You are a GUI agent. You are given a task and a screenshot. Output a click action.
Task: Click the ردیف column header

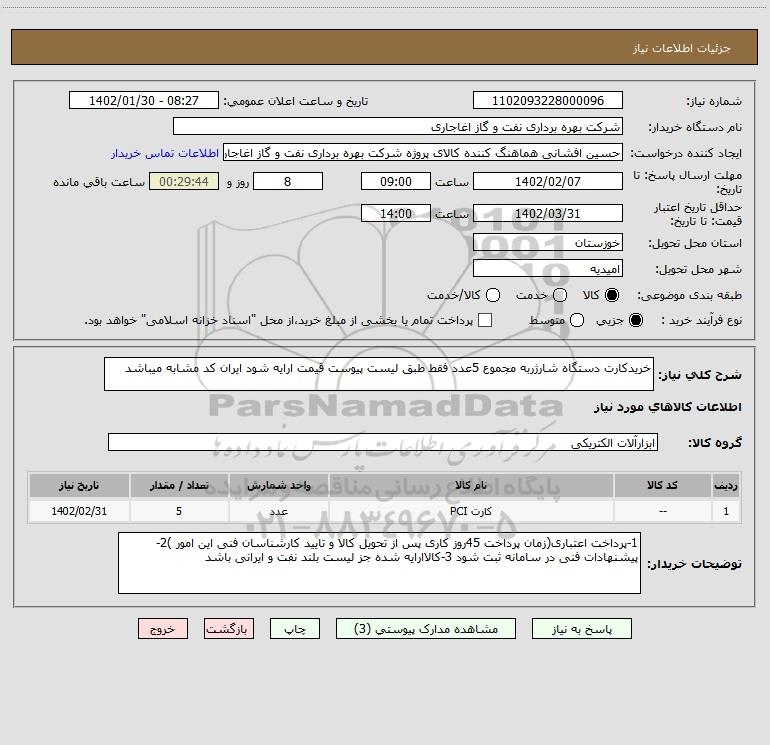(726, 486)
